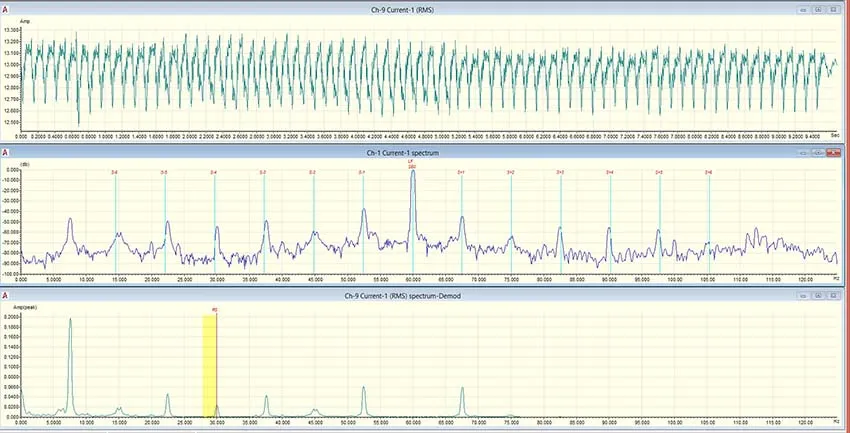Click the 12.500 y-axis value in RMS window
Viewport: 850px width, 433px height.
tap(11, 122)
